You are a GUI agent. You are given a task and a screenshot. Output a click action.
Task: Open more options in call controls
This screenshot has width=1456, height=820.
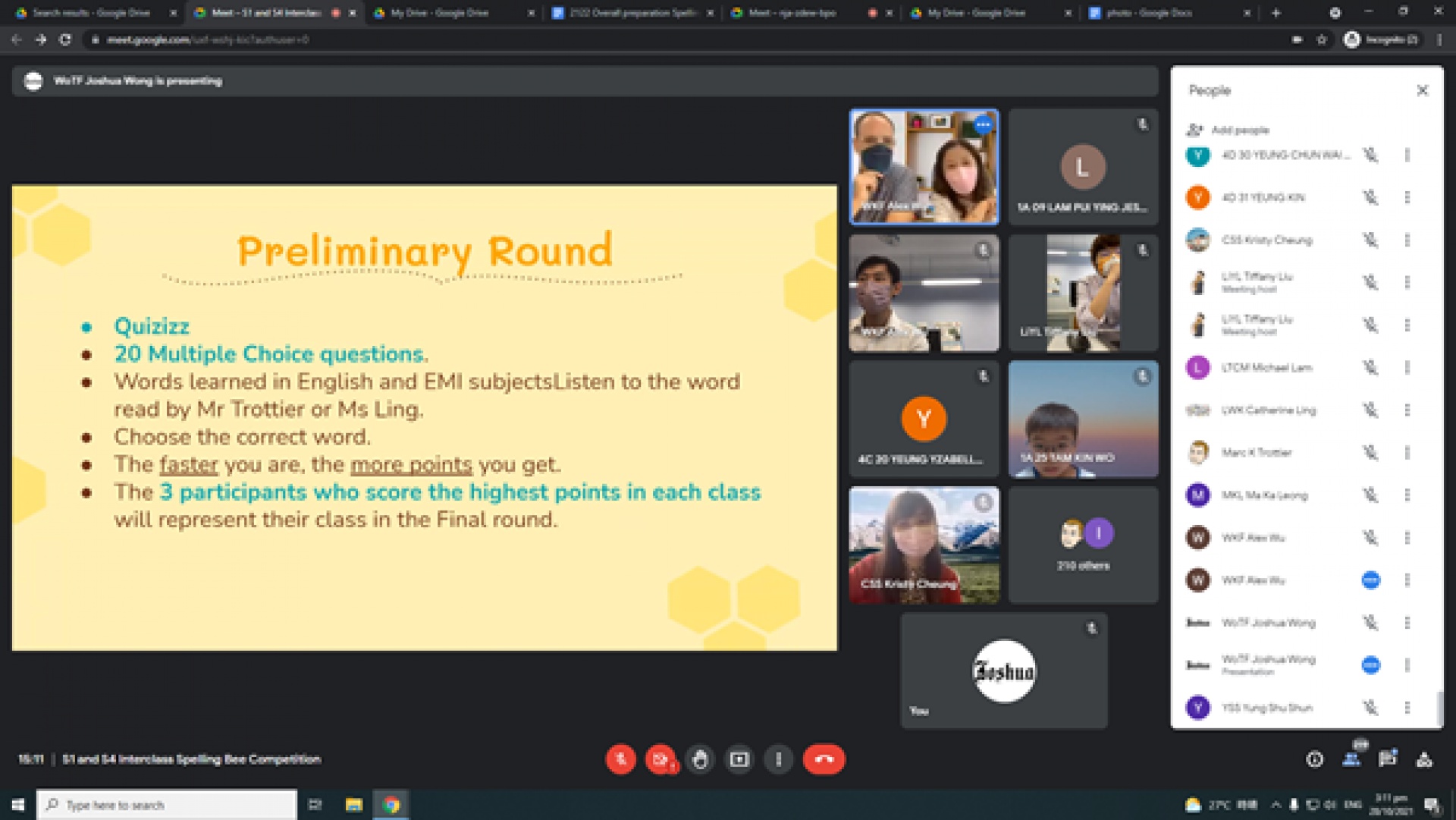point(779,759)
